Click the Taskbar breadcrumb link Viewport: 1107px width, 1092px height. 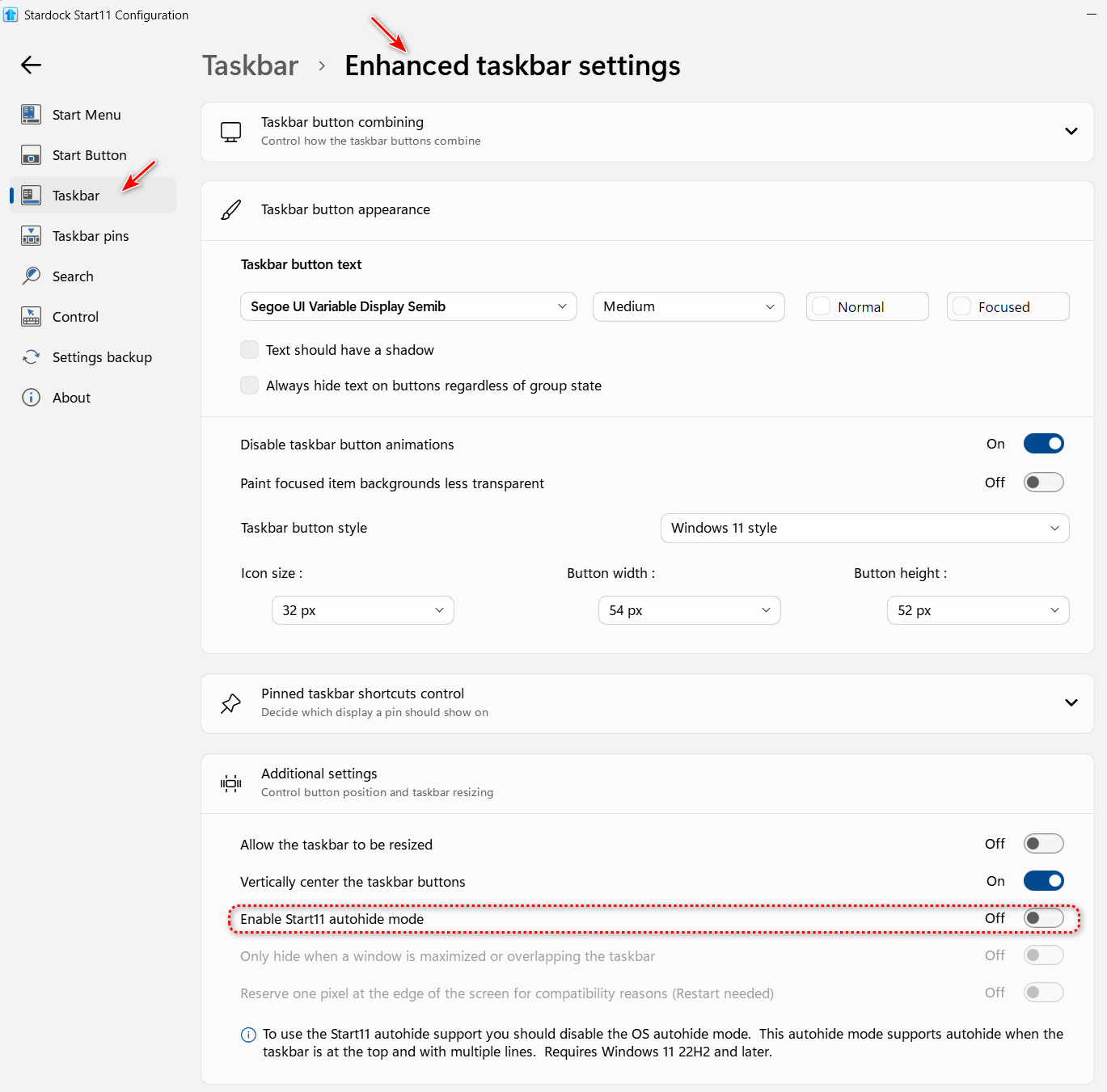point(250,65)
